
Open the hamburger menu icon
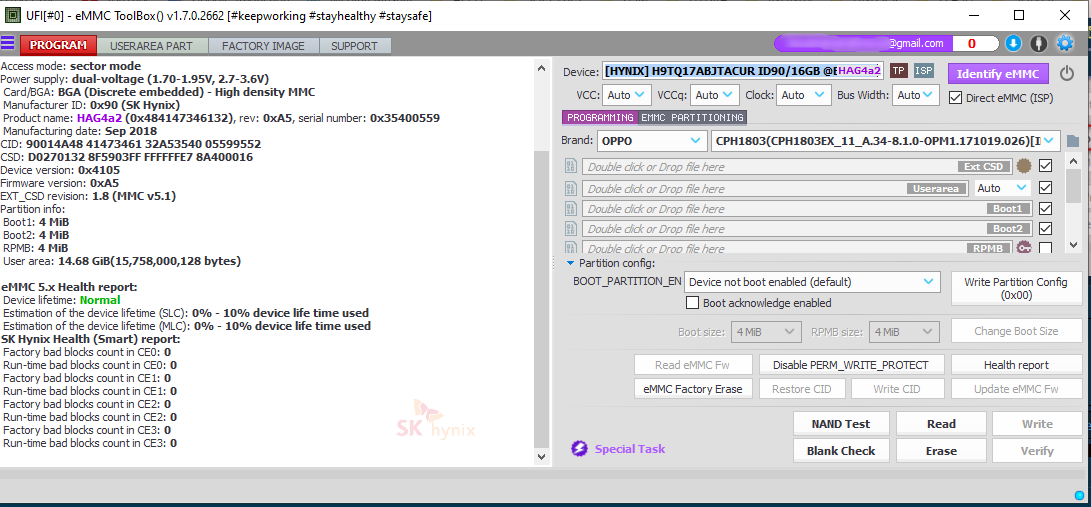coord(8,43)
